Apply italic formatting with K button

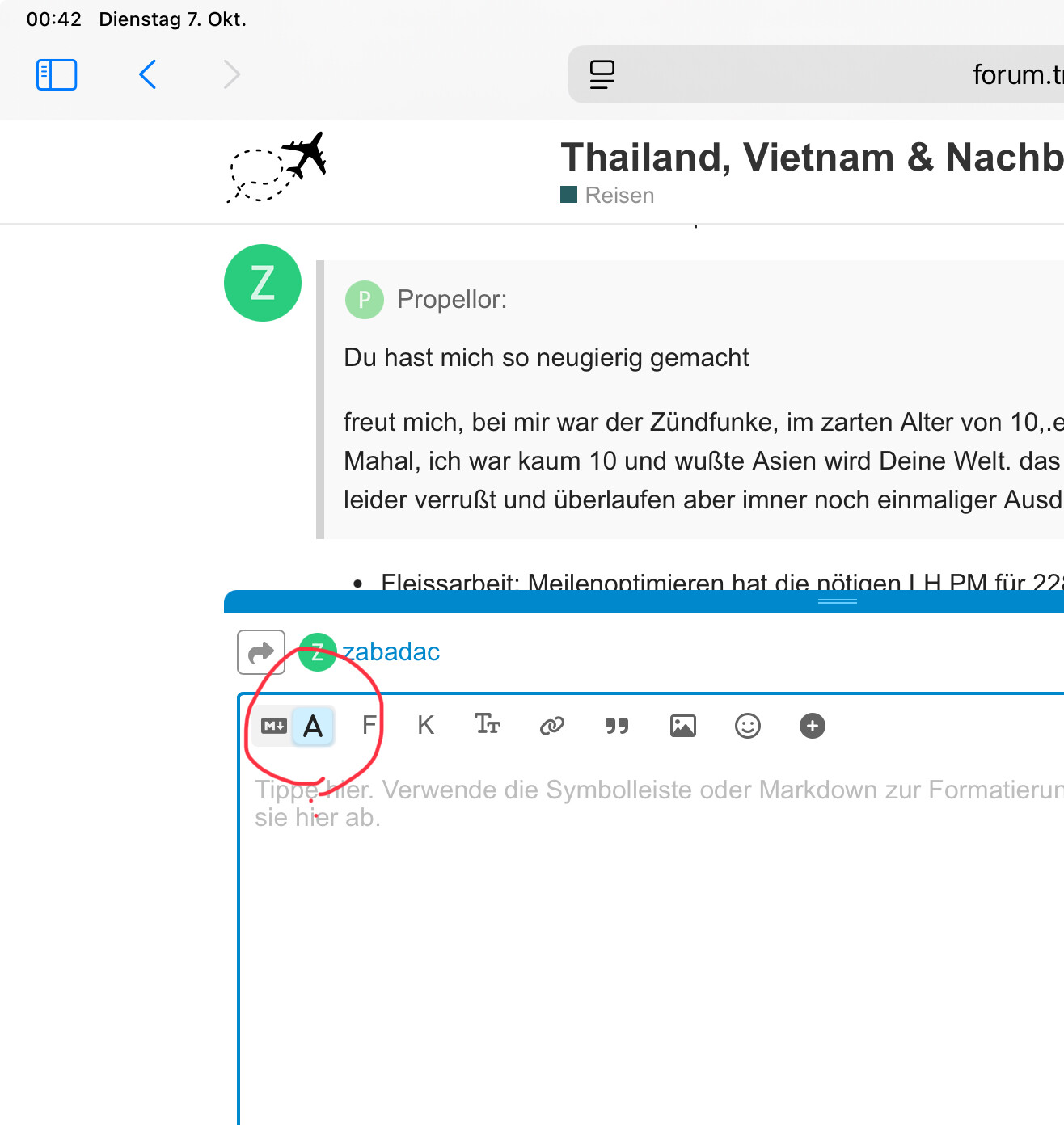coord(426,726)
